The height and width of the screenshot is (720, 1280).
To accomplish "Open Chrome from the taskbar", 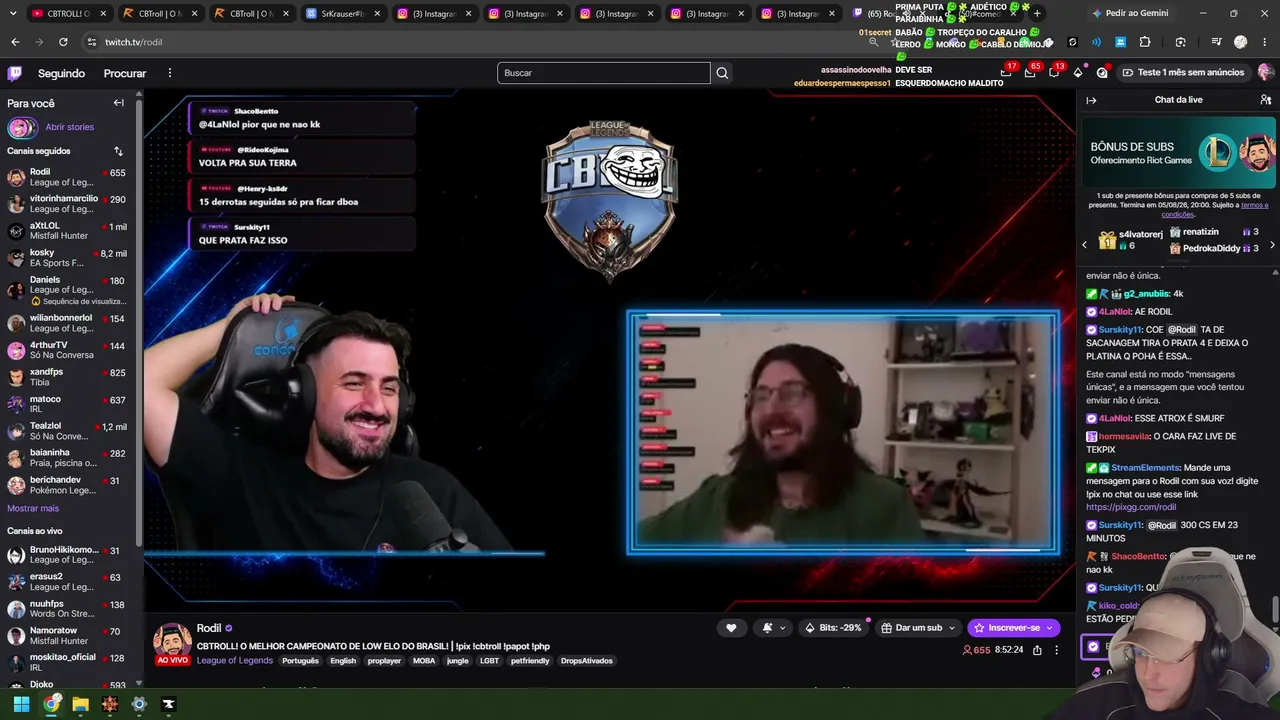I will [x=51, y=704].
